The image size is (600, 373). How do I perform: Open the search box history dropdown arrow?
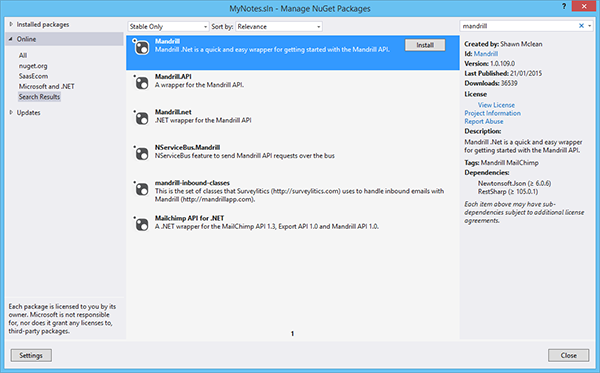tap(590, 26)
